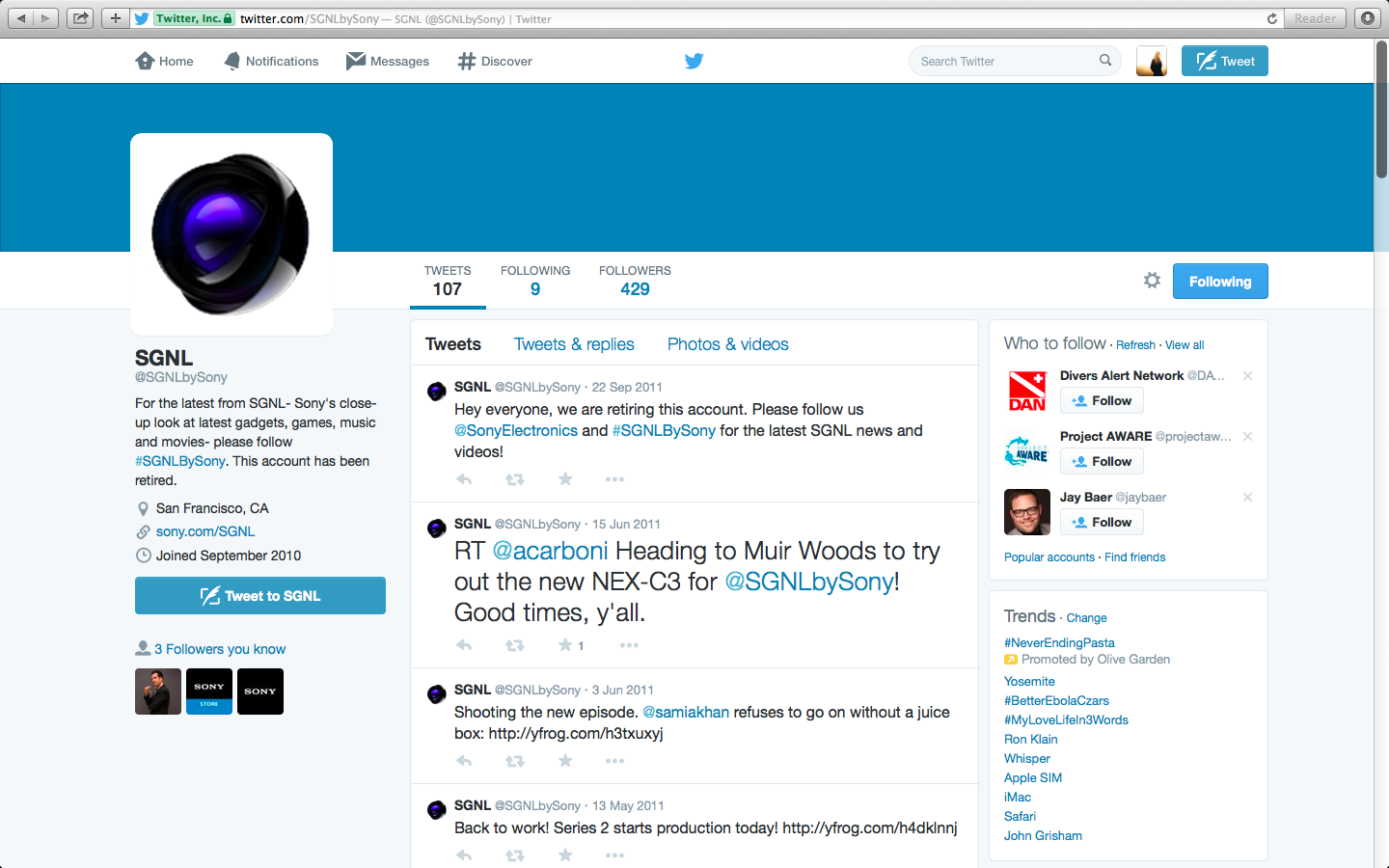The image size is (1389, 868).
Task: Open more options on 3 Jun tweet
Action: click(x=614, y=761)
